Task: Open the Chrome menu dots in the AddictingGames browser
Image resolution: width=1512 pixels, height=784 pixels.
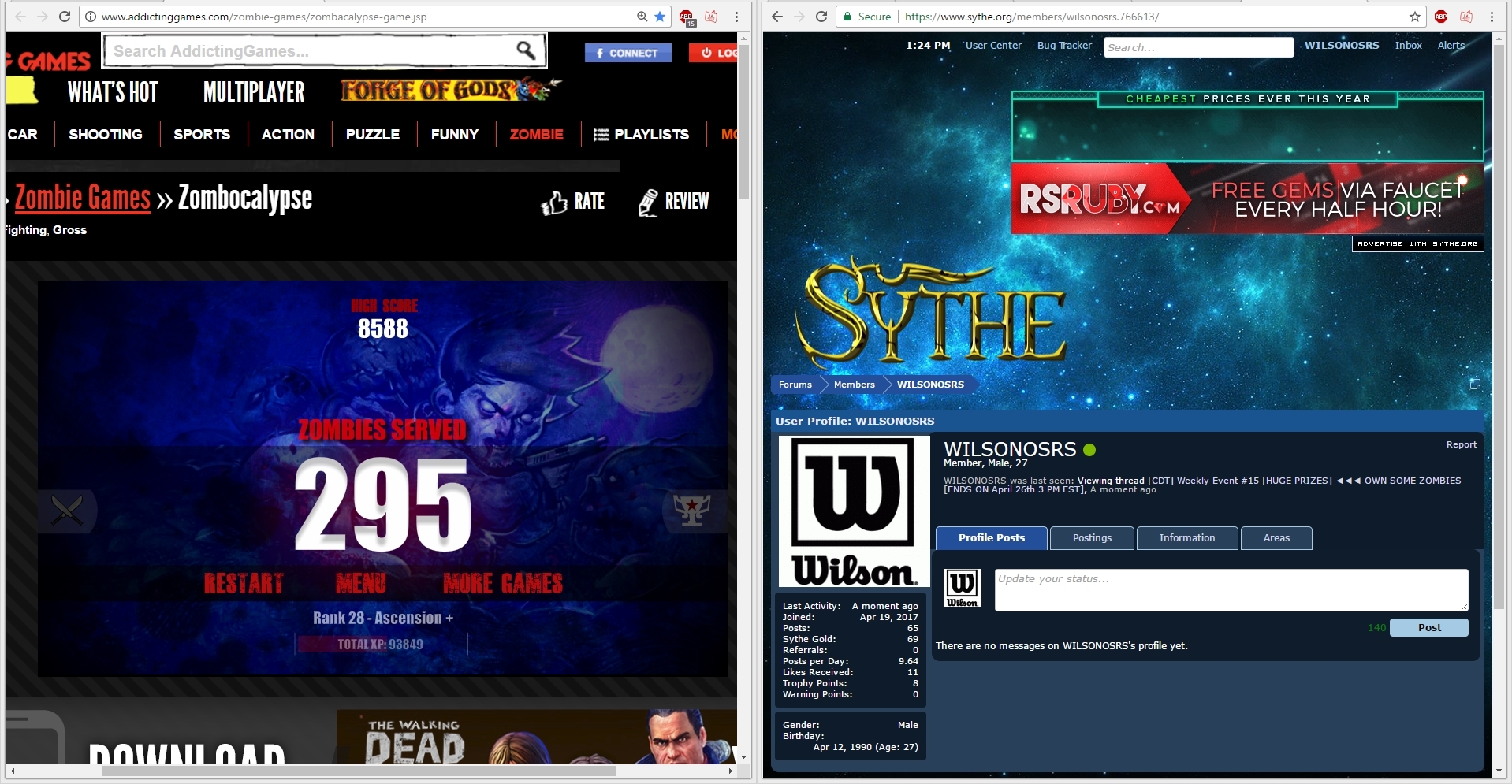Action: pyautogui.click(x=736, y=17)
